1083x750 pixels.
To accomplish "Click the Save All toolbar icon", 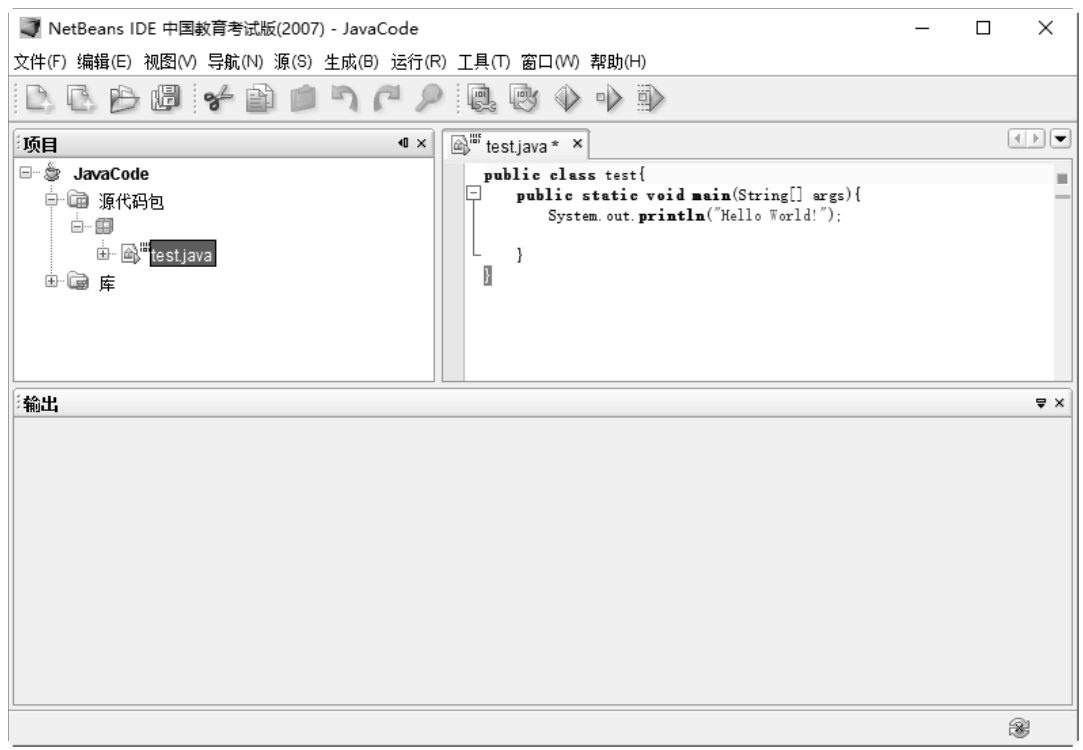I will tap(166, 99).
